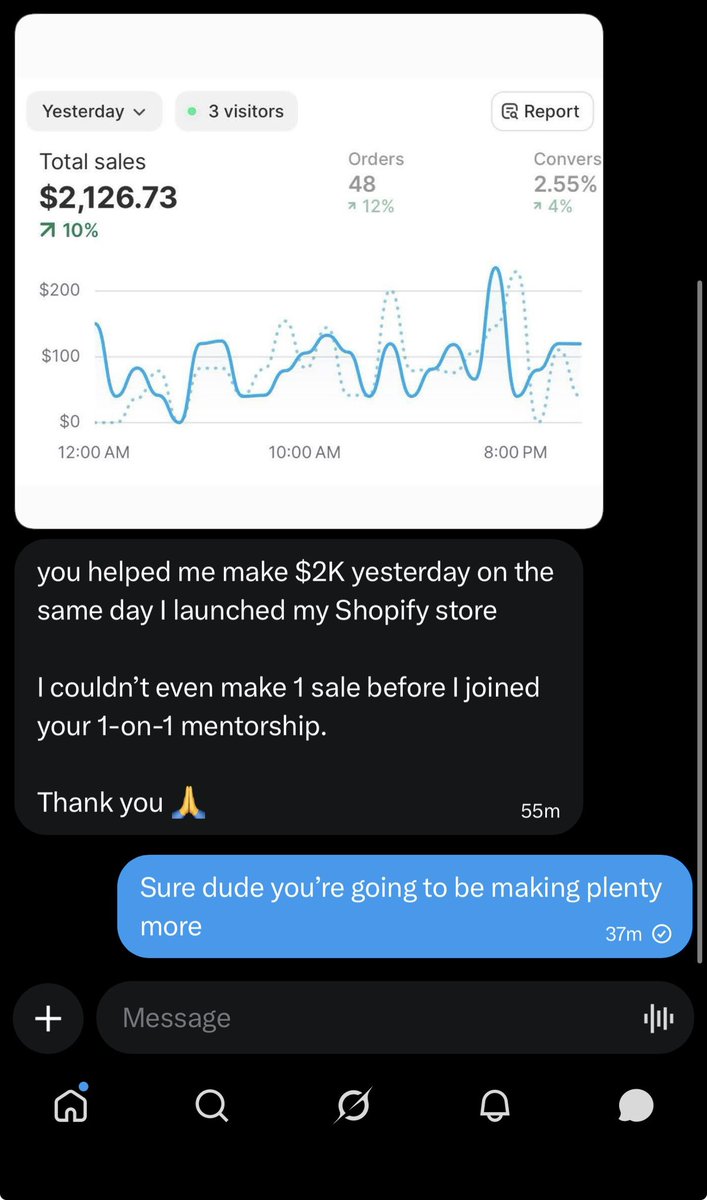Select the blue sent reply bubble
This screenshot has width=707, height=1200.
click(x=405, y=906)
